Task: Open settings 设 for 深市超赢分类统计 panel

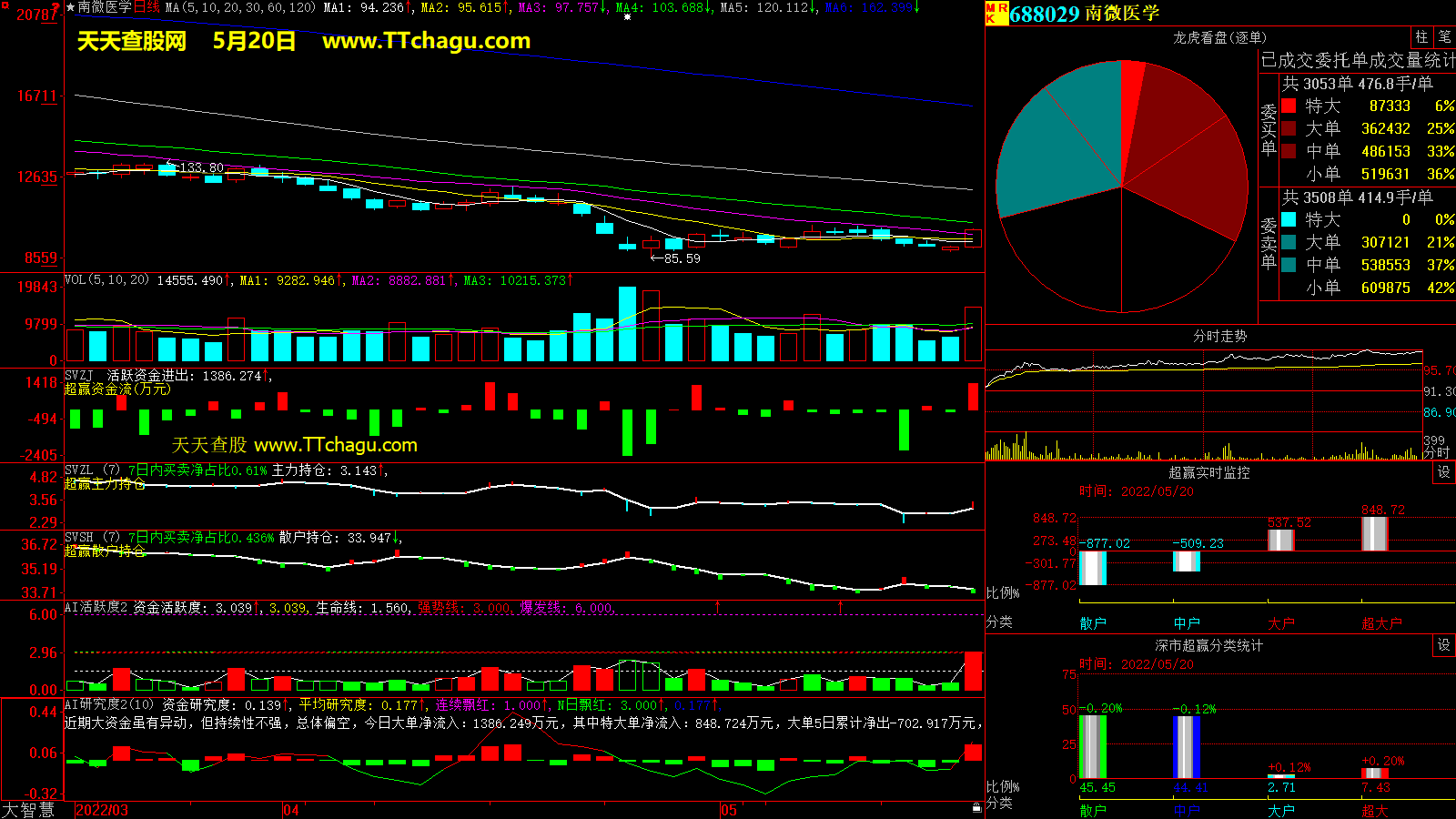Action: [1444, 645]
